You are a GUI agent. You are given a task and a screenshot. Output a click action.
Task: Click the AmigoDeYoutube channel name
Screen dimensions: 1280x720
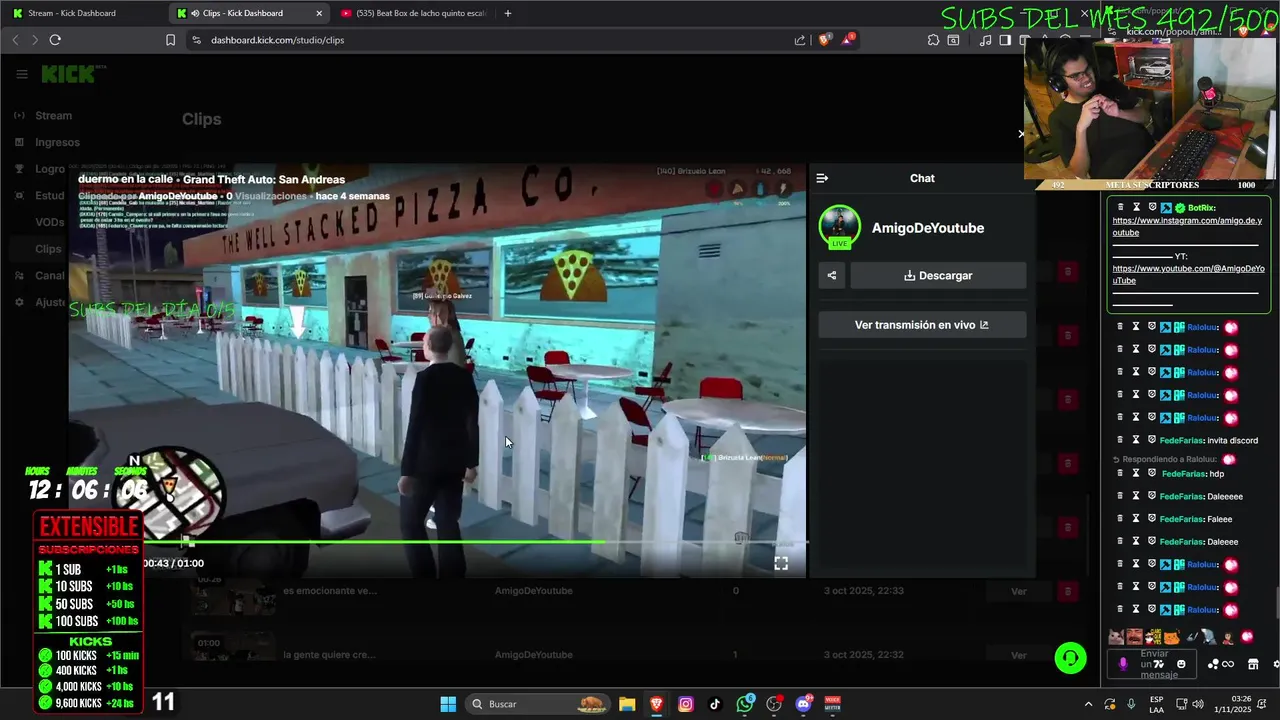(x=928, y=228)
